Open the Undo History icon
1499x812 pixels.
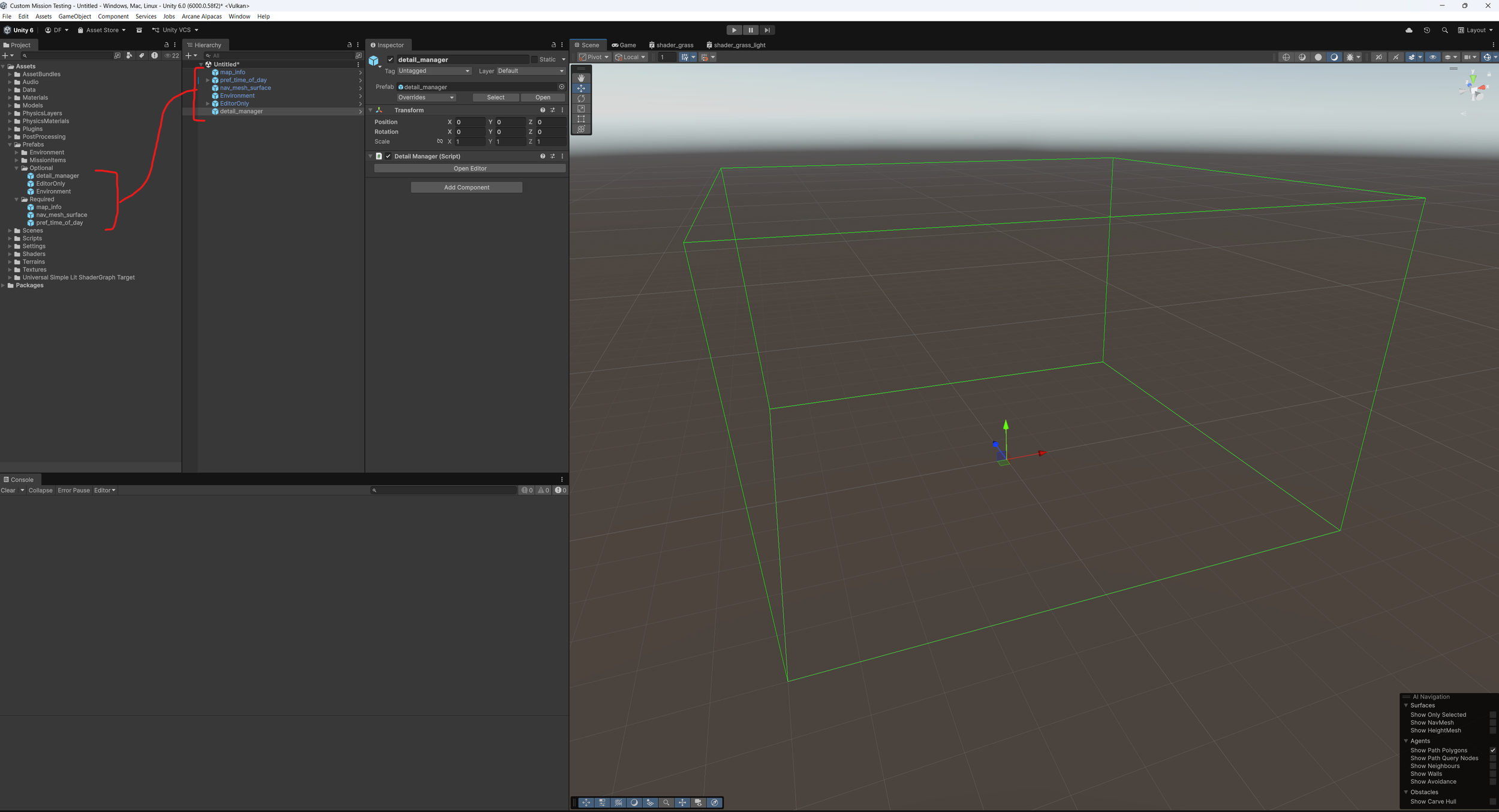click(1426, 30)
